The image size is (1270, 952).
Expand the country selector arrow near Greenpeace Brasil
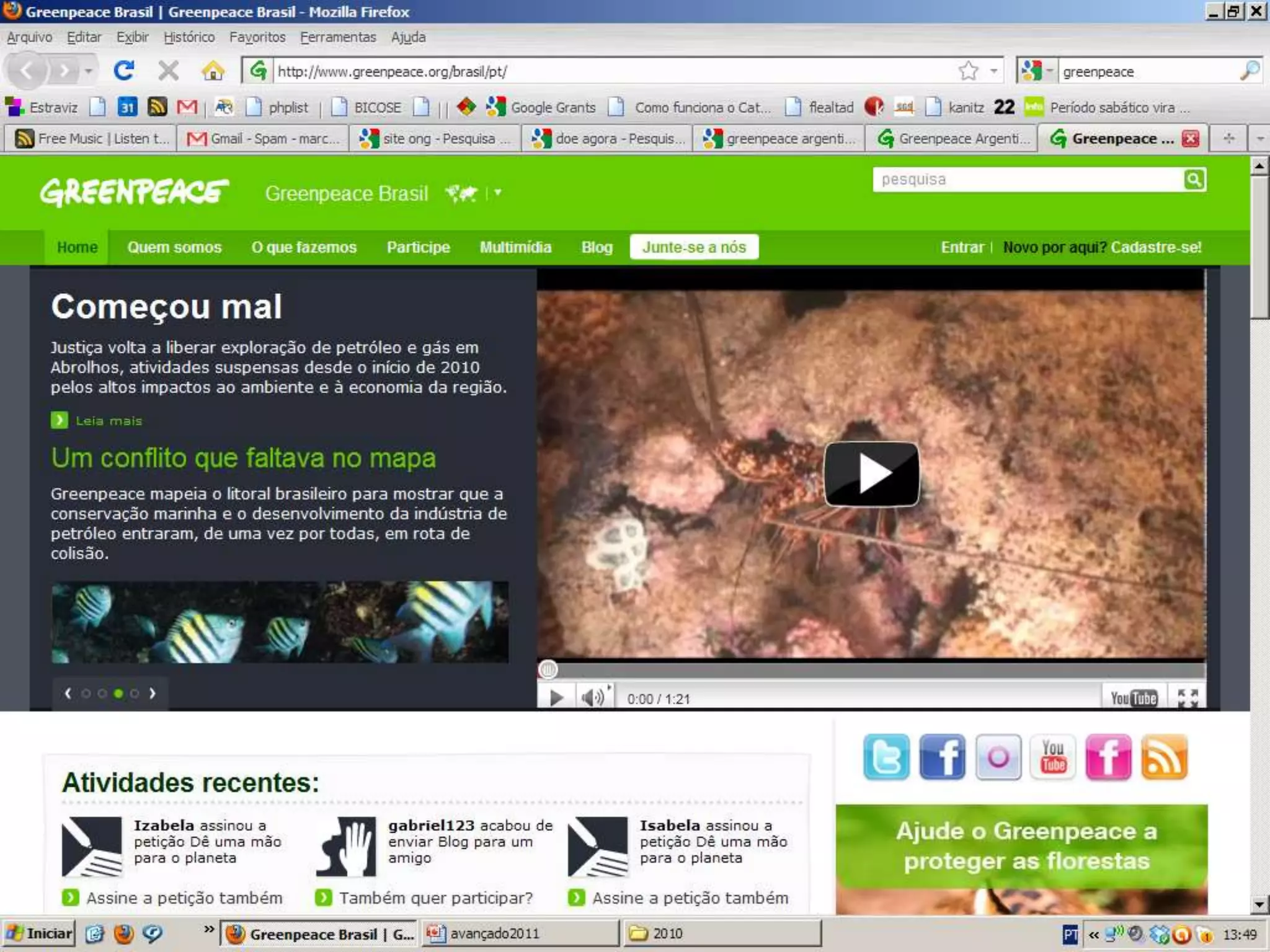click(x=497, y=193)
